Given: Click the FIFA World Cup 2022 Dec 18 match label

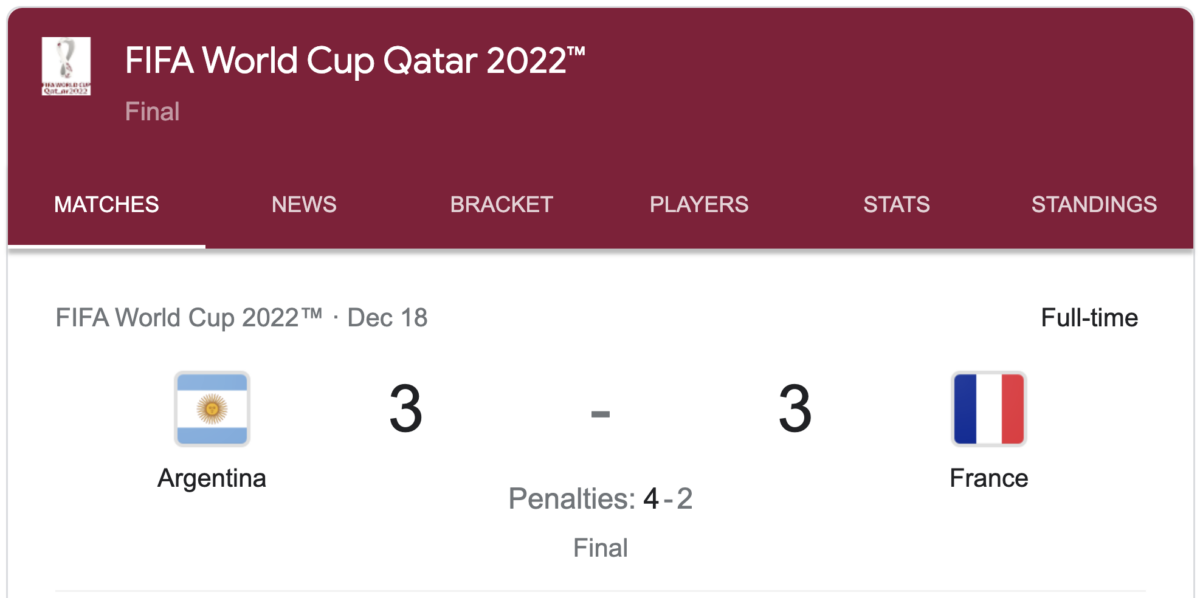Looking at the screenshot, I should (x=242, y=318).
